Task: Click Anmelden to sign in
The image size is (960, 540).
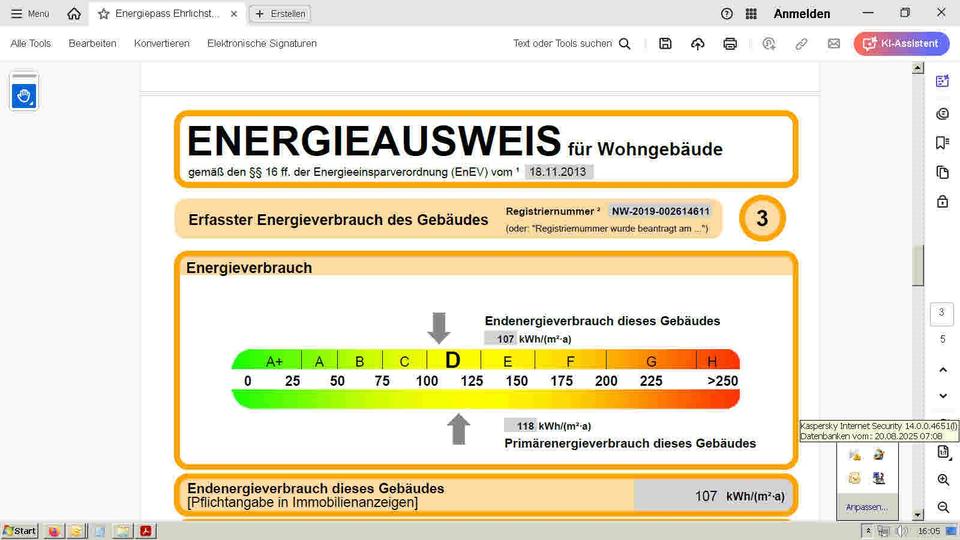Action: [802, 14]
